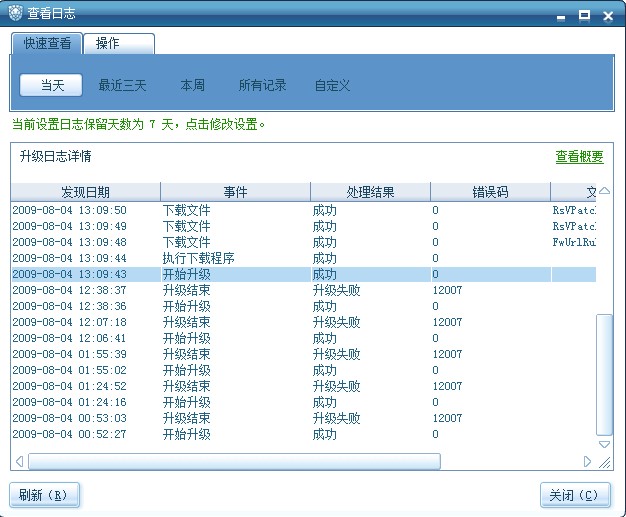Screen dimensions: 626x517
Task: Select the row dated 2009-08-04 12:07:18
Action: (x=303, y=322)
